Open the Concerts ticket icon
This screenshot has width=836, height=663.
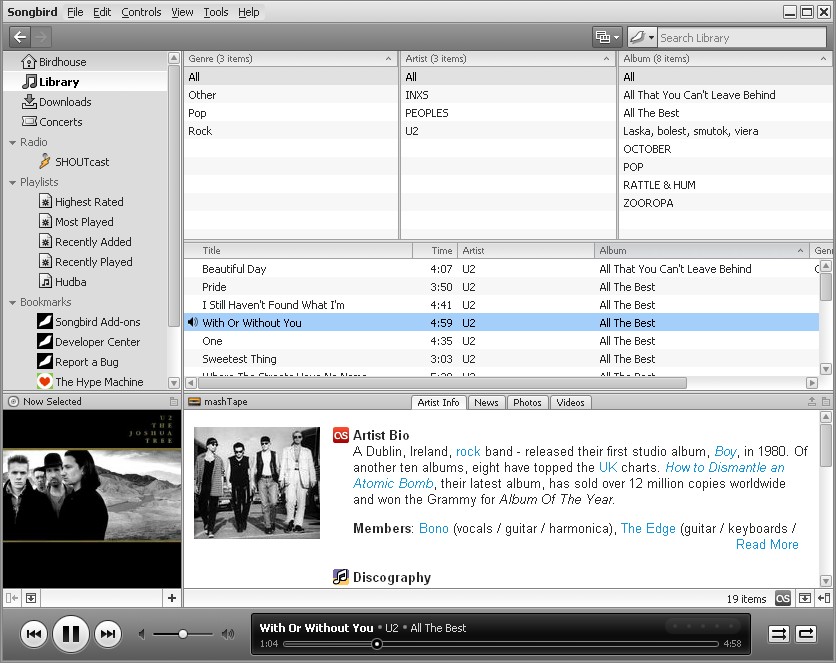tap(29, 122)
